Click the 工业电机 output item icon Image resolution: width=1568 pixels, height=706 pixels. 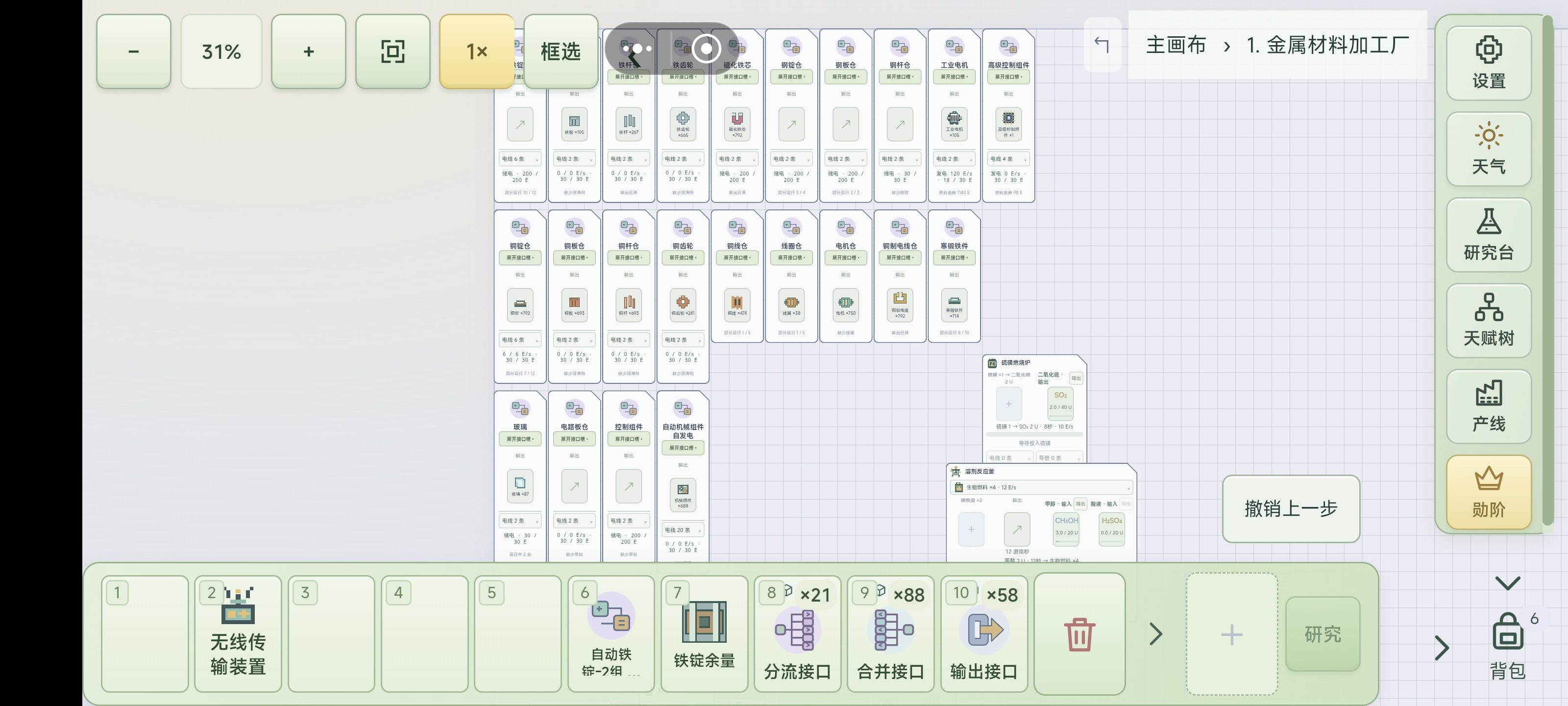pyautogui.click(x=954, y=124)
